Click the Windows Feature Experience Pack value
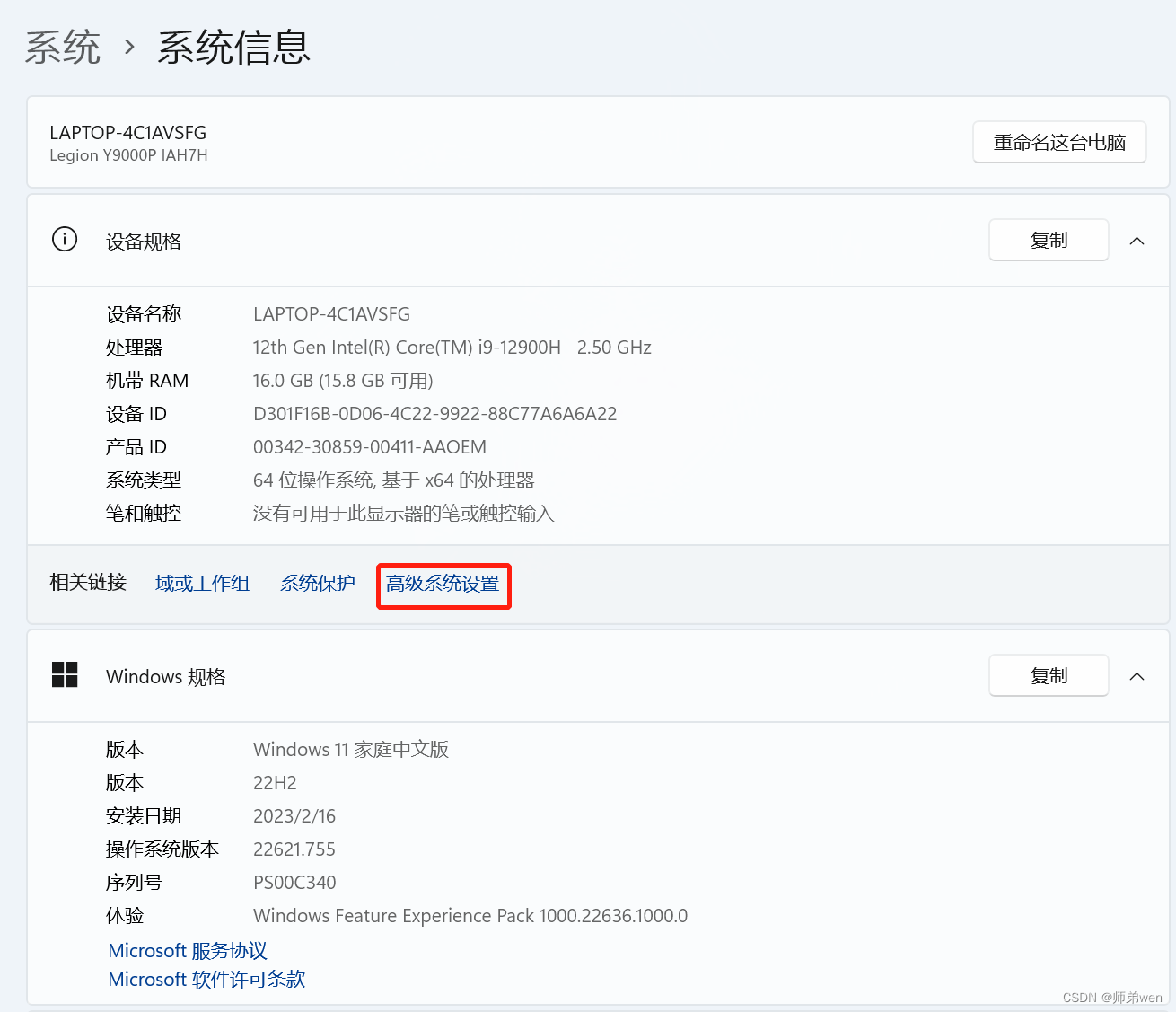1176x1012 pixels. [x=470, y=916]
